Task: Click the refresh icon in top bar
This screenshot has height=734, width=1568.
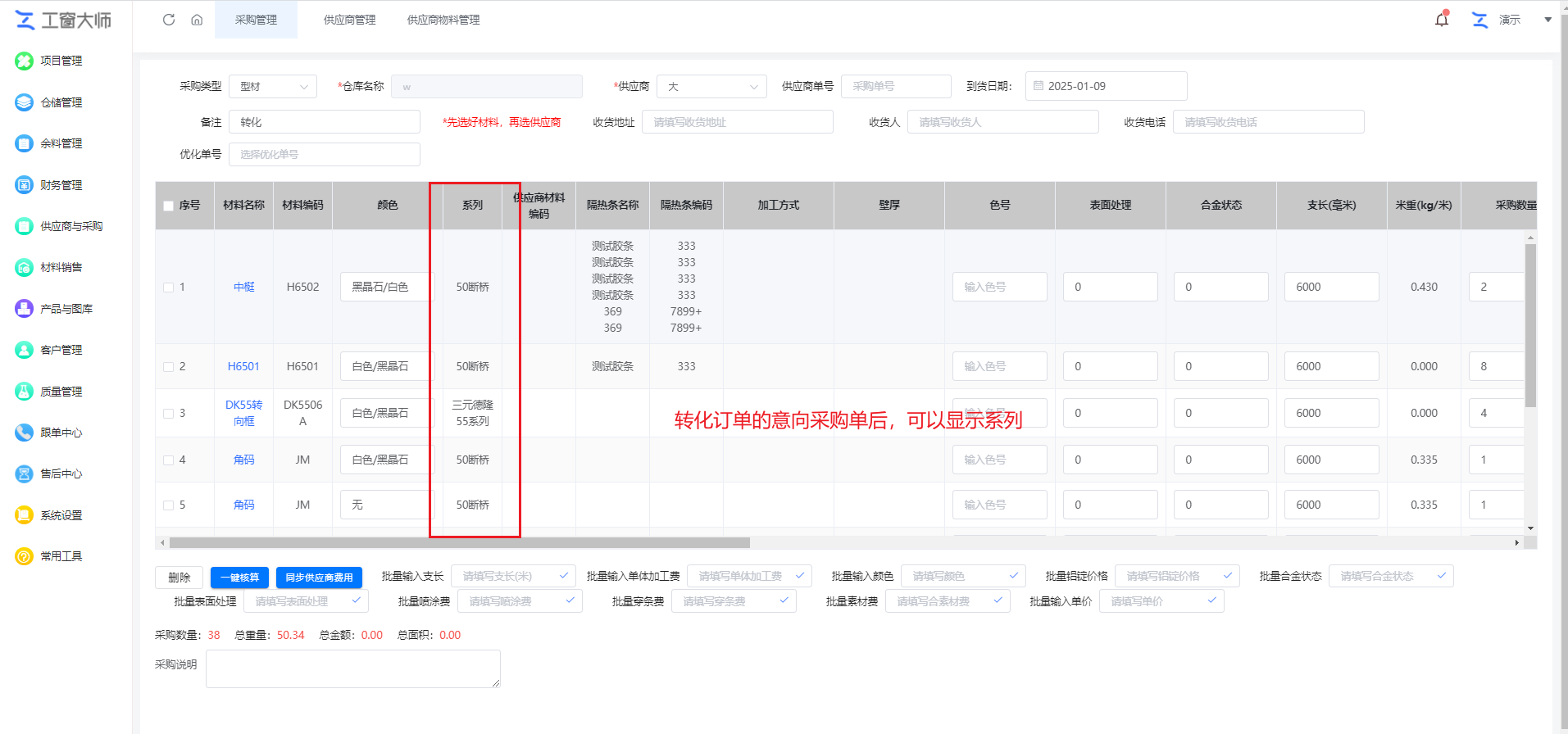Action: coord(169,20)
